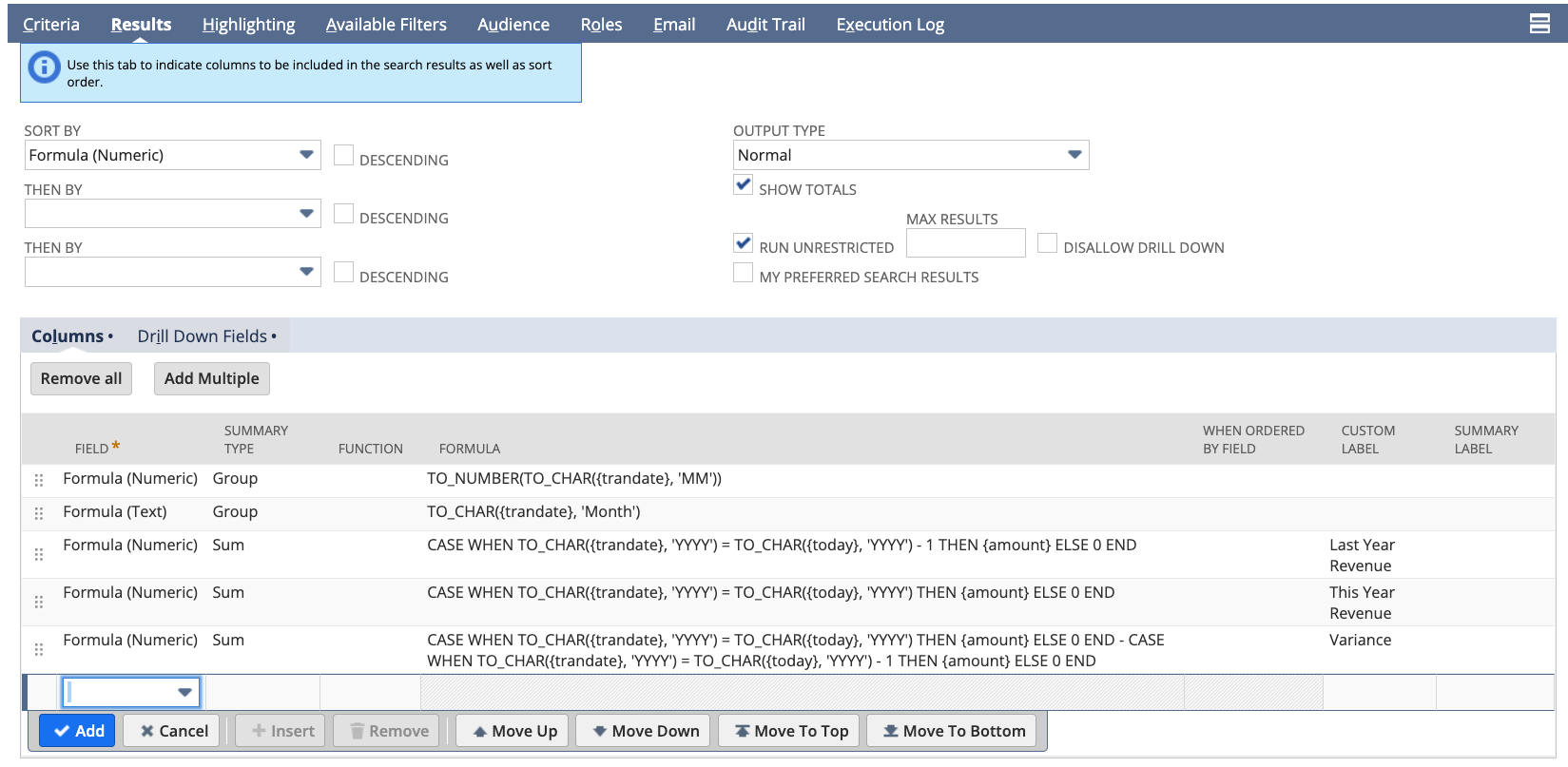Check Descending next to Sort By
Image resolution: width=1568 pixels, height=767 pixels.
343,155
